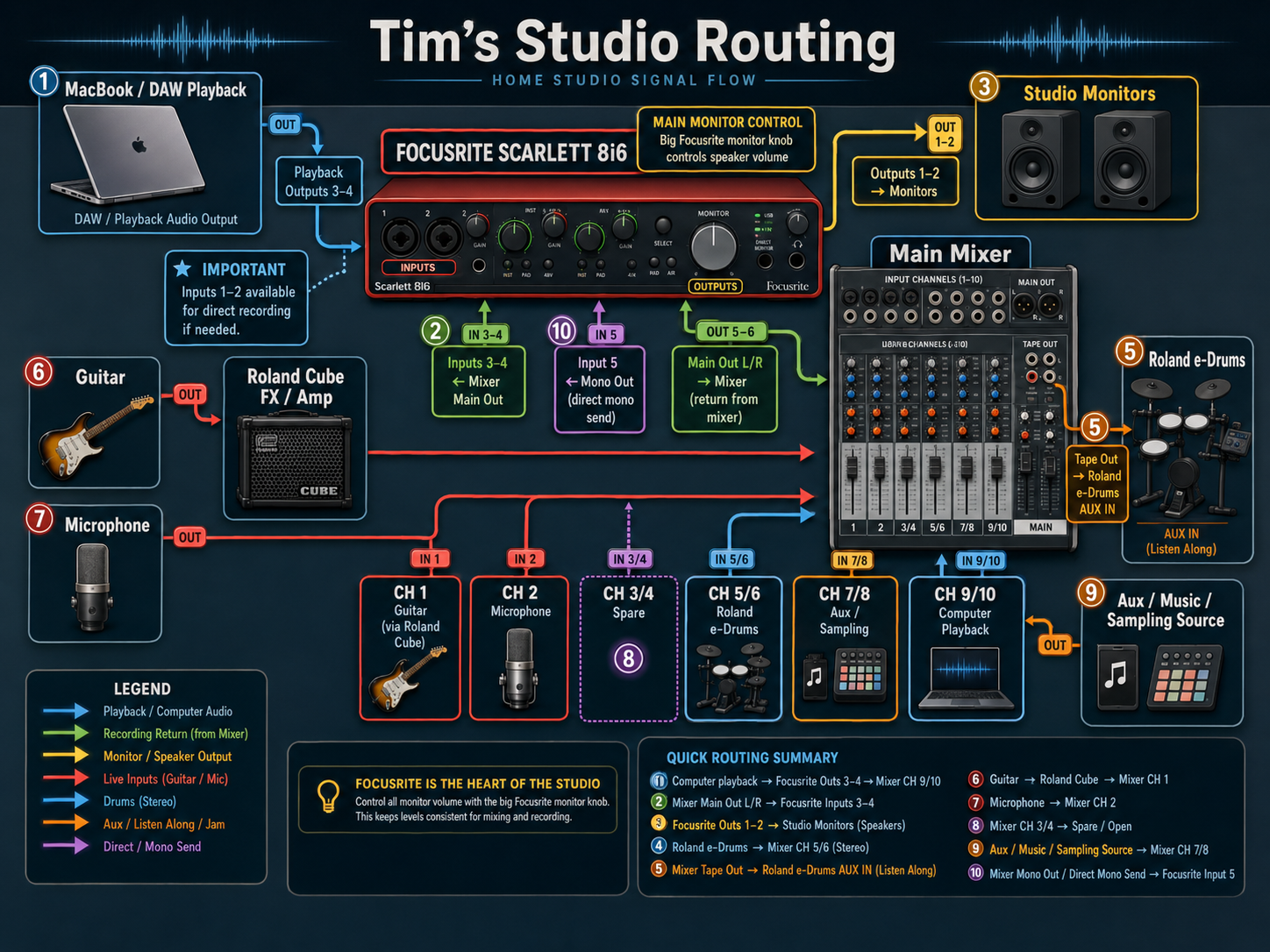Click the left MAIN OUT XLR connector on the mixer
This screenshot has width=1270, height=952.
point(1023,306)
